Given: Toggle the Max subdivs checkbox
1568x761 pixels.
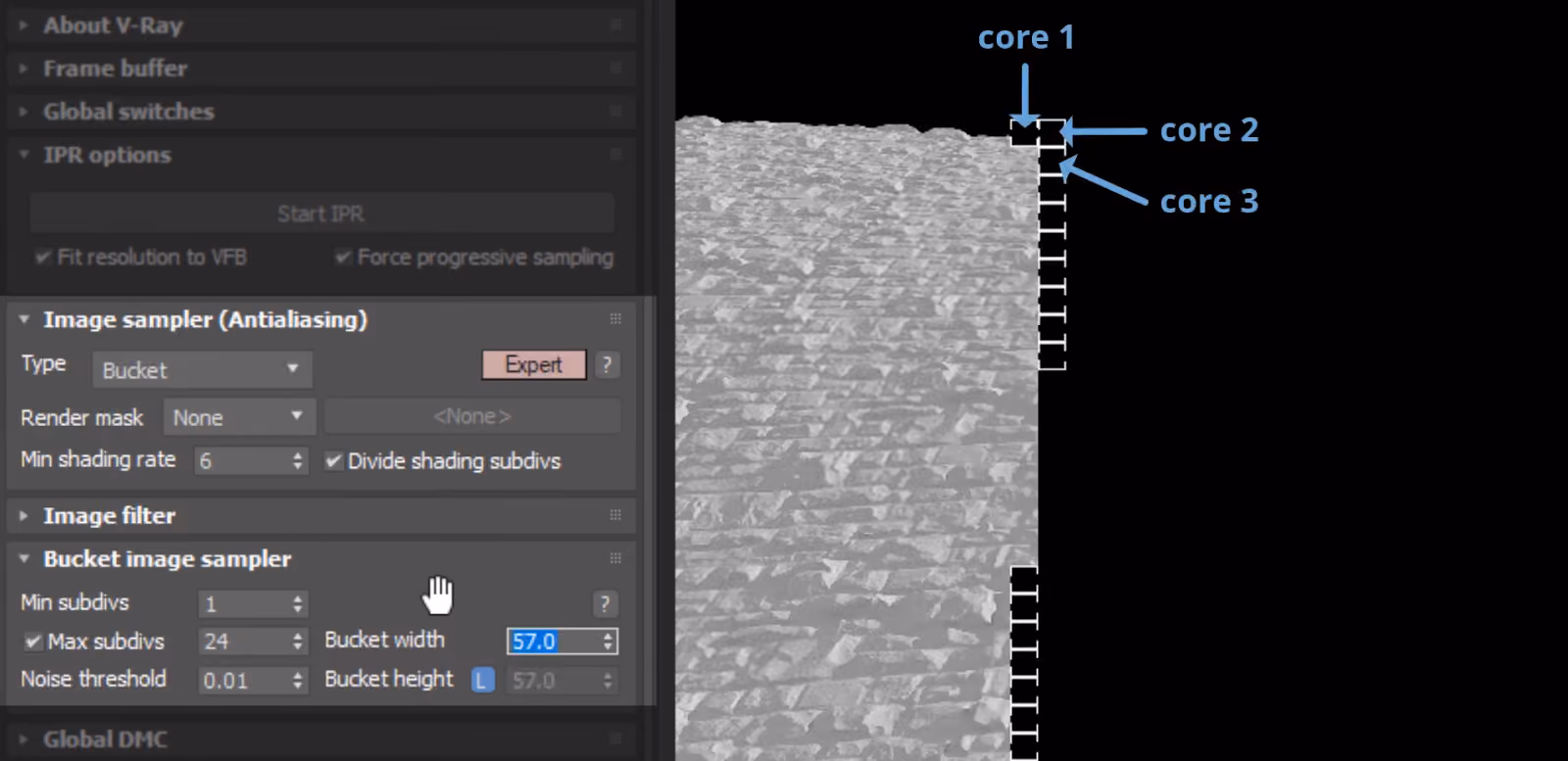Looking at the screenshot, I should tap(32, 642).
